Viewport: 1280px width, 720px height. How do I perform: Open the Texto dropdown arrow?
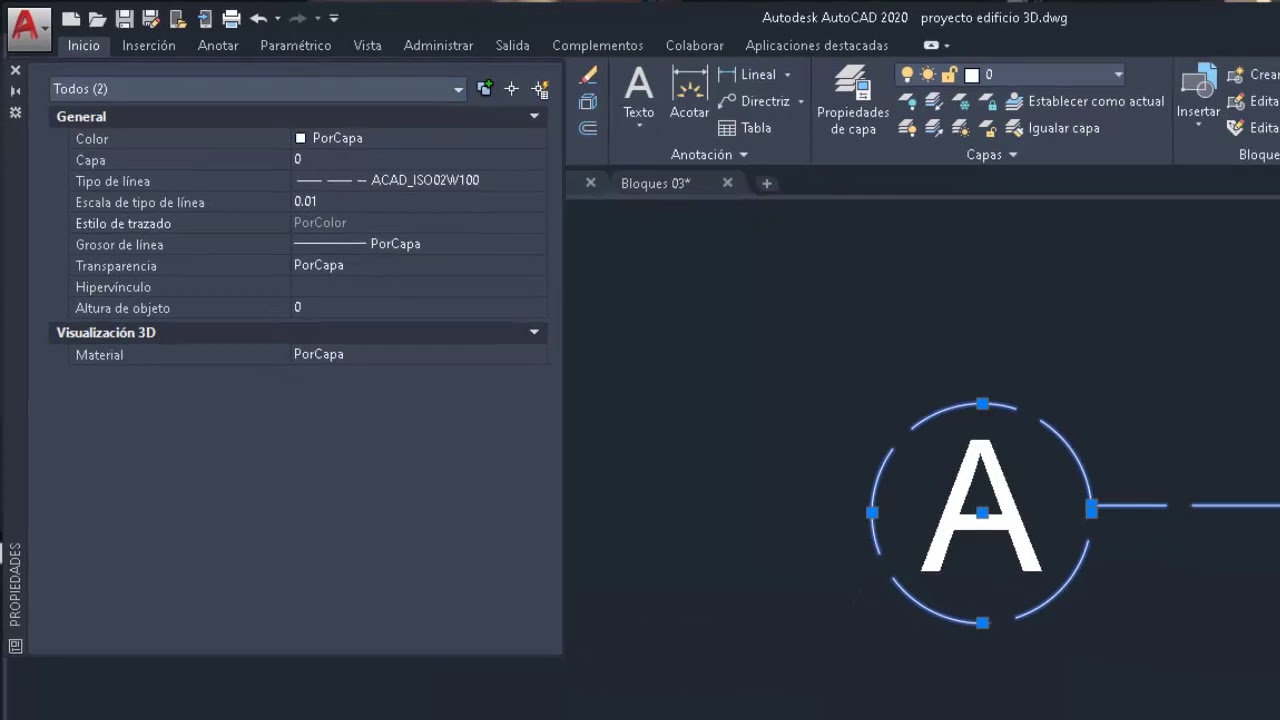point(639,125)
